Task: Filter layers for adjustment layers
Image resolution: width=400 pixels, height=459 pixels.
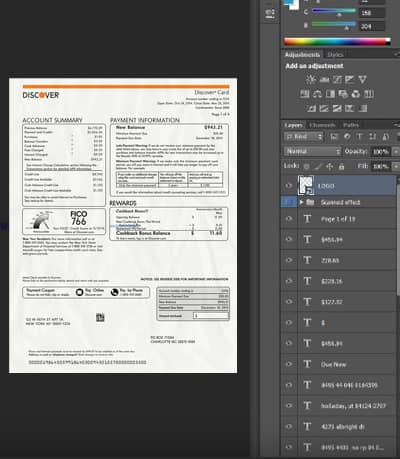Action: click(x=347, y=136)
